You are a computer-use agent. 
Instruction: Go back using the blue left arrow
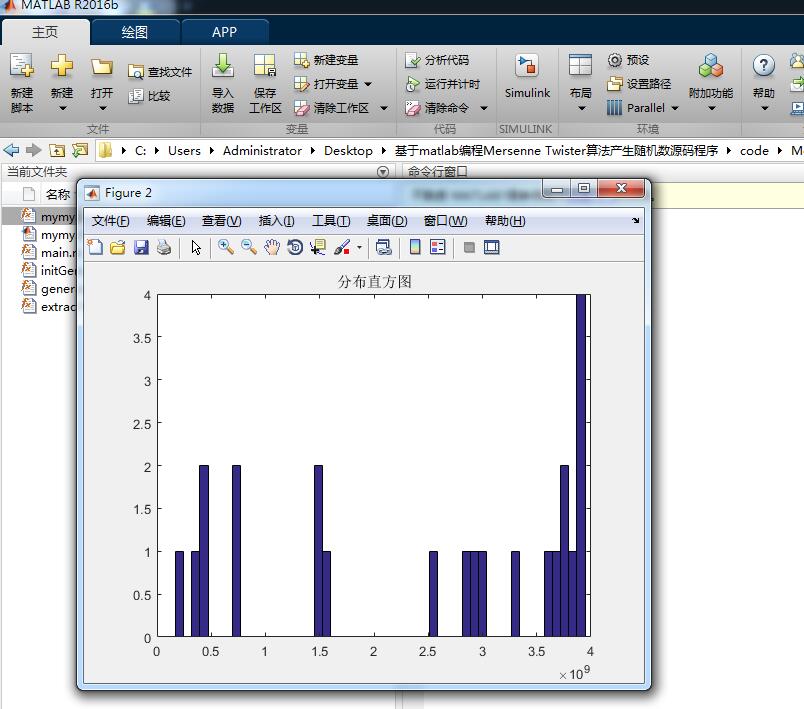tap(11, 150)
